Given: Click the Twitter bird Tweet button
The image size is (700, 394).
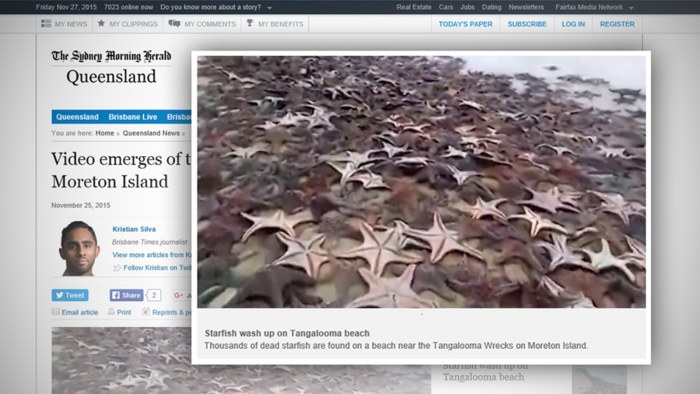Looking at the screenshot, I should coord(70,295).
